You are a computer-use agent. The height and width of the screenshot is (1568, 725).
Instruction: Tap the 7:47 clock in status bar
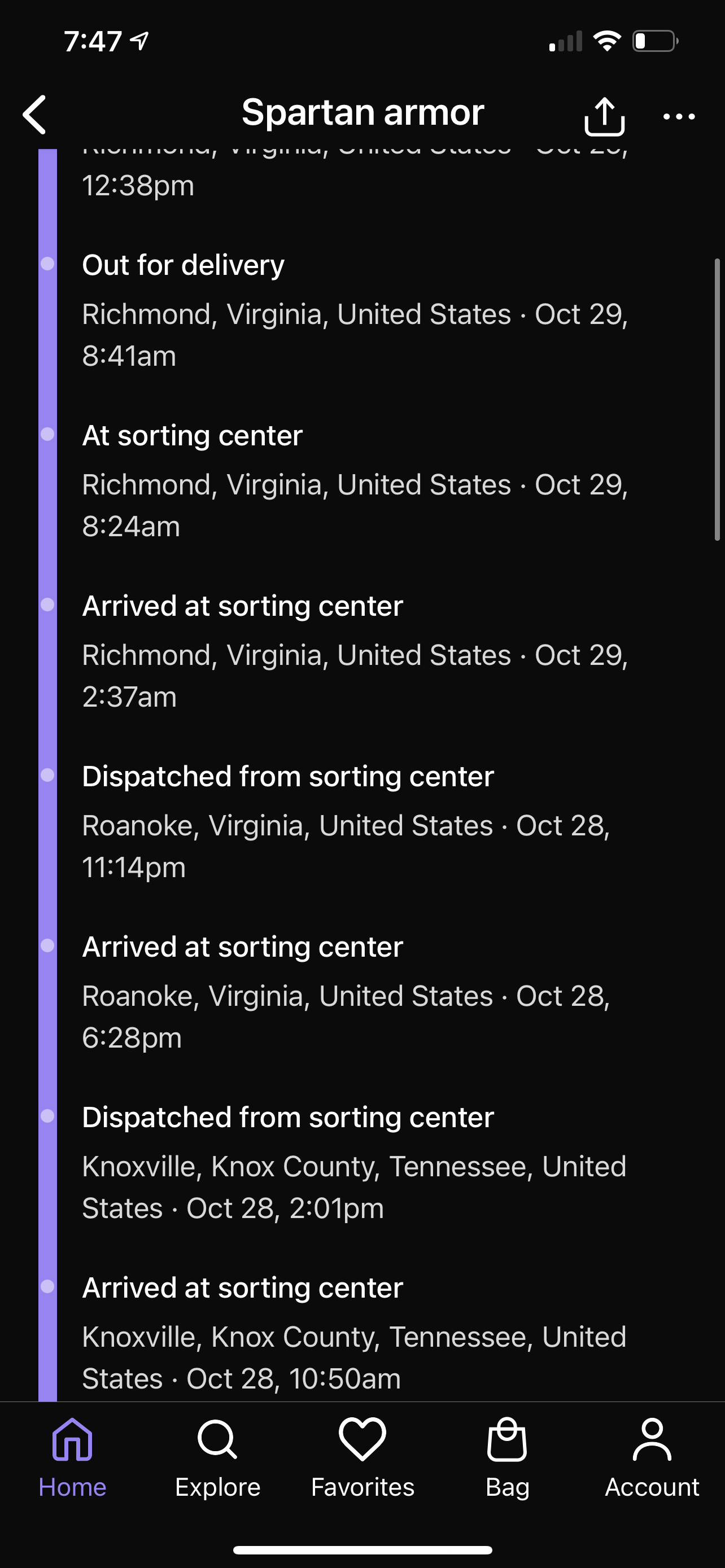pyautogui.click(x=93, y=41)
